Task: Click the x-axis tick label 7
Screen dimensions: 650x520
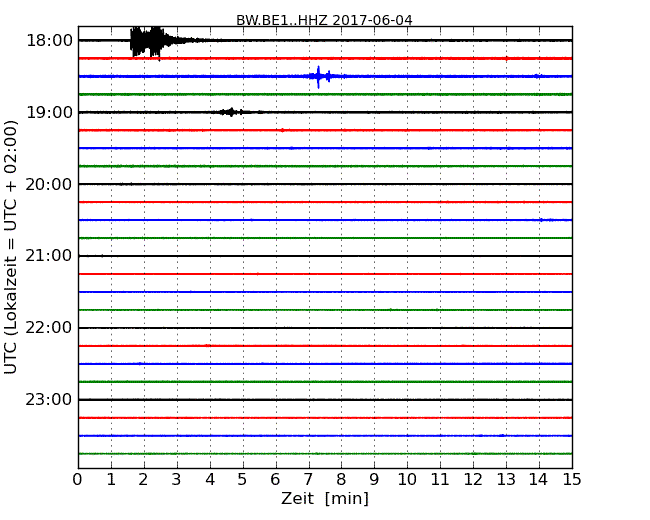Action: pyautogui.click(x=308, y=479)
